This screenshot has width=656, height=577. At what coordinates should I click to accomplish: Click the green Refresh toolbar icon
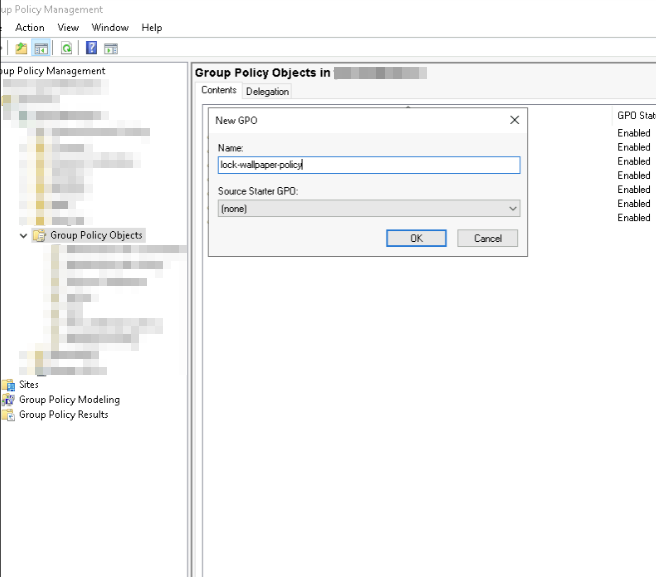pos(66,48)
